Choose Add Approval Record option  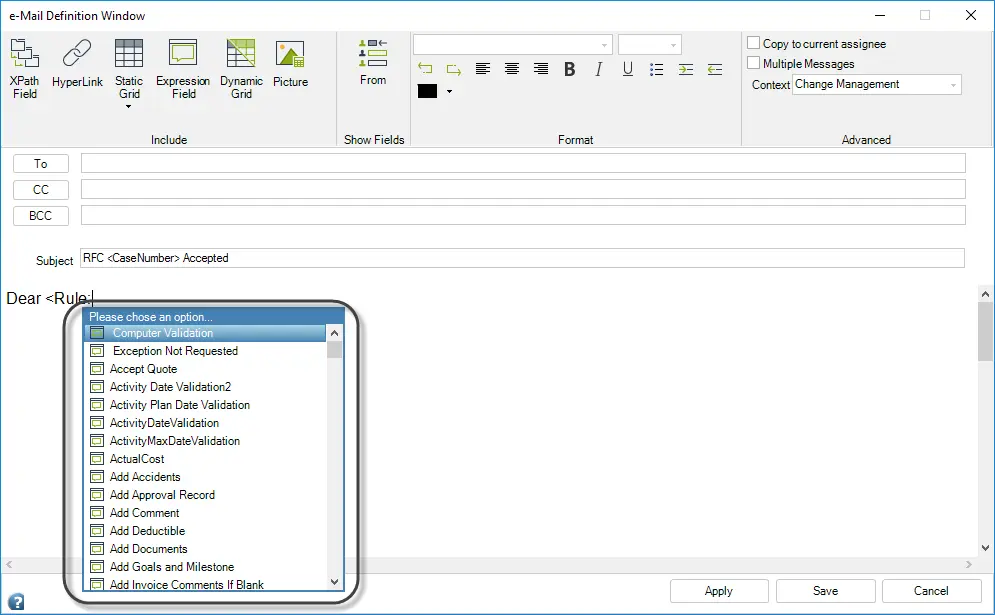tap(206, 495)
